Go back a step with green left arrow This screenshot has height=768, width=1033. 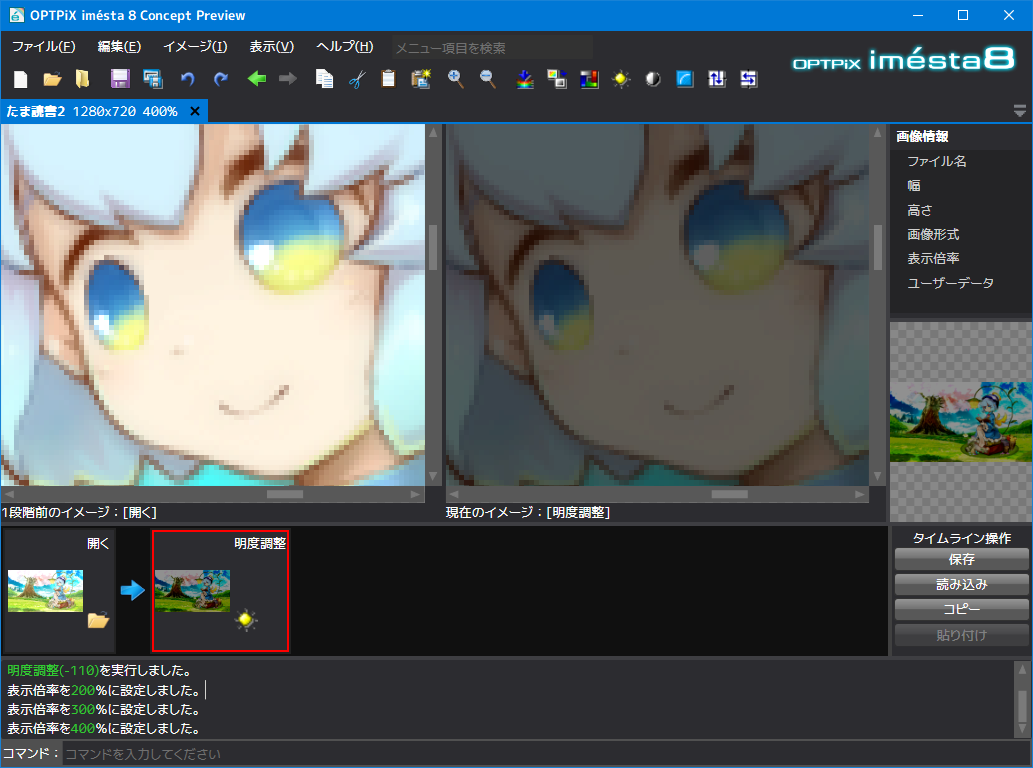click(x=256, y=80)
